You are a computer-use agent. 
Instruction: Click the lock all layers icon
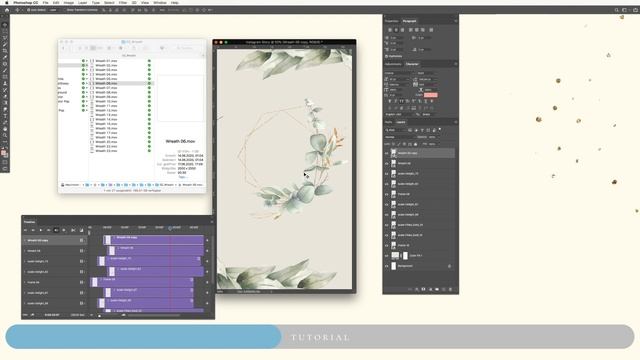[x=416, y=144]
